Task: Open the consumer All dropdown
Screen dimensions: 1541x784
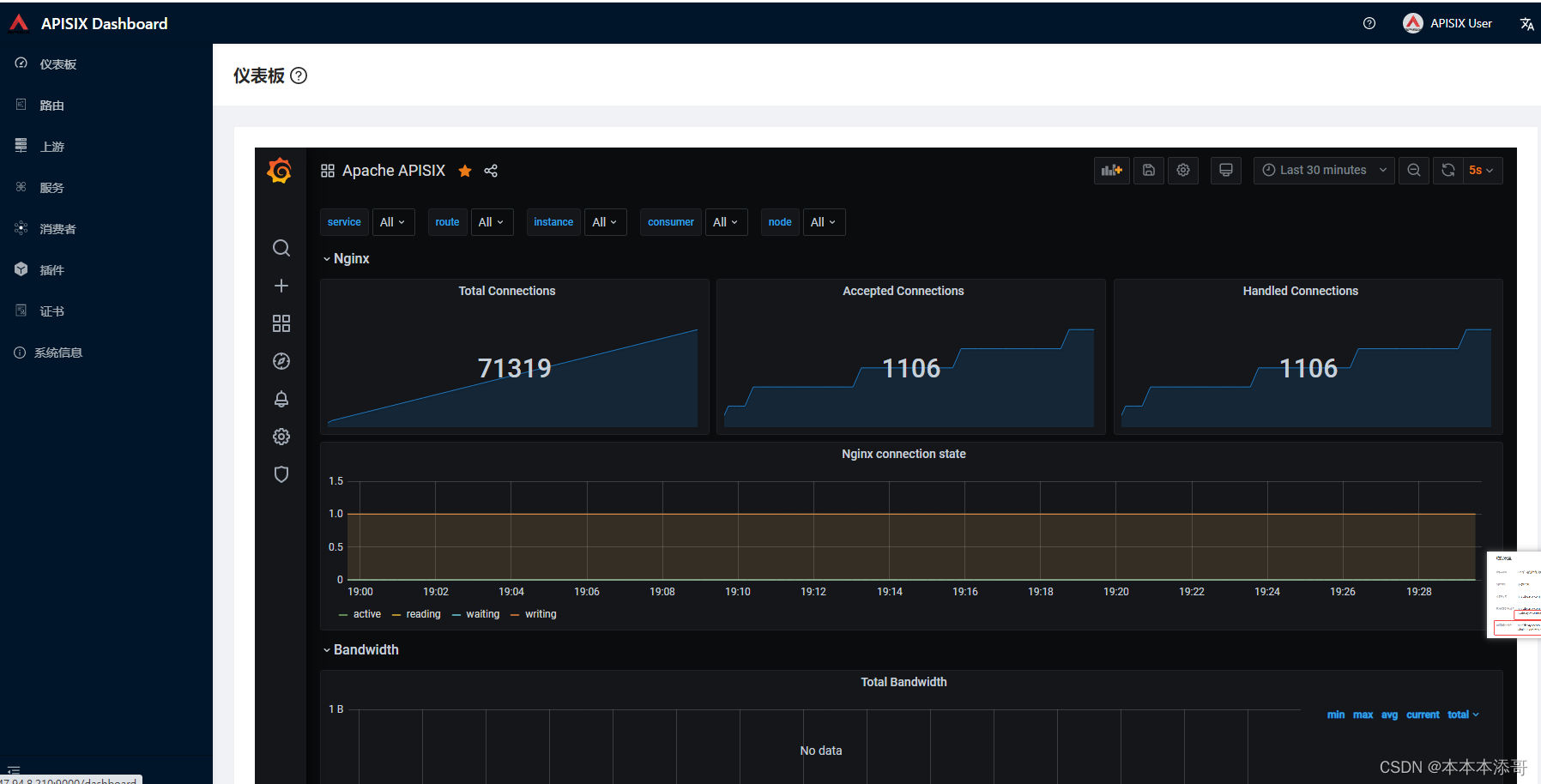Action: [x=726, y=222]
